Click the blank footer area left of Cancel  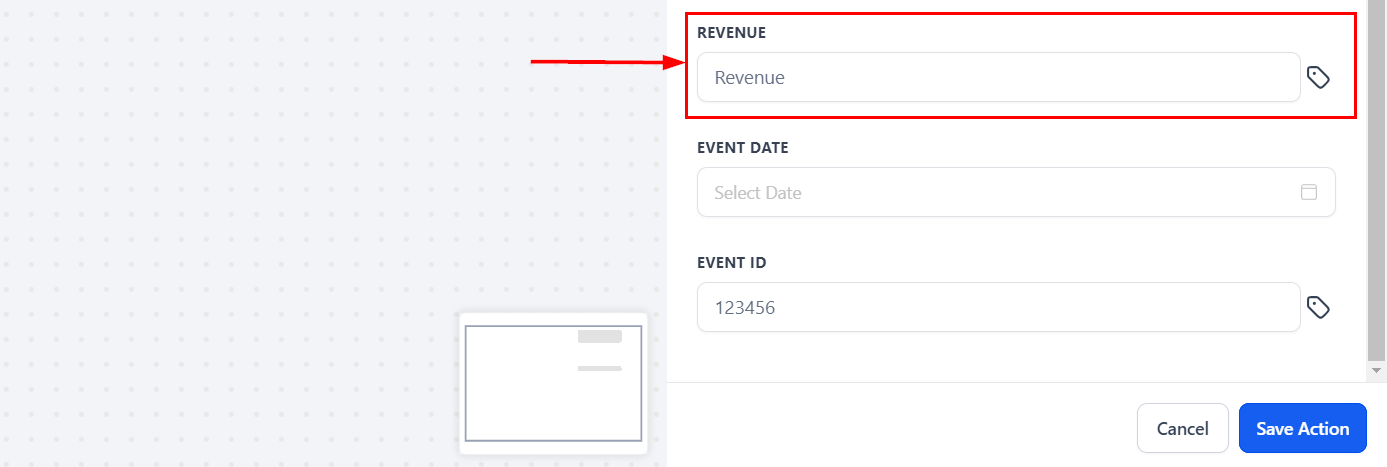pyautogui.click(x=900, y=428)
